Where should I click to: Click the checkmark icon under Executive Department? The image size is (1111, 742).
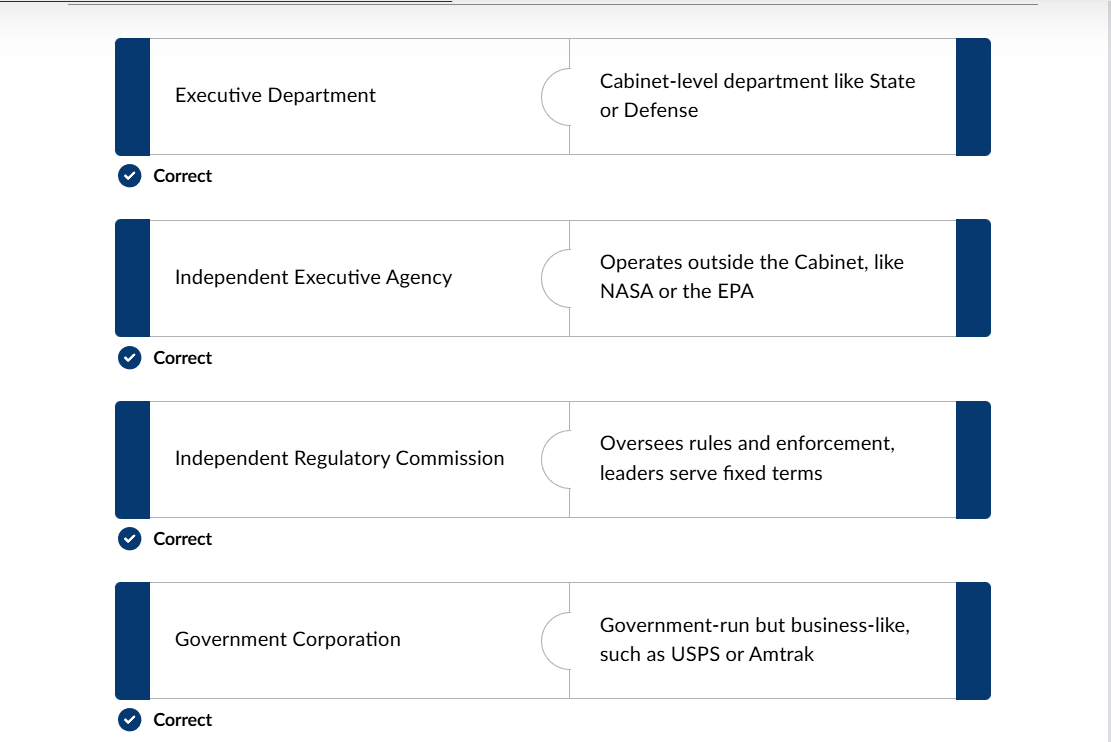pyautogui.click(x=129, y=176)
